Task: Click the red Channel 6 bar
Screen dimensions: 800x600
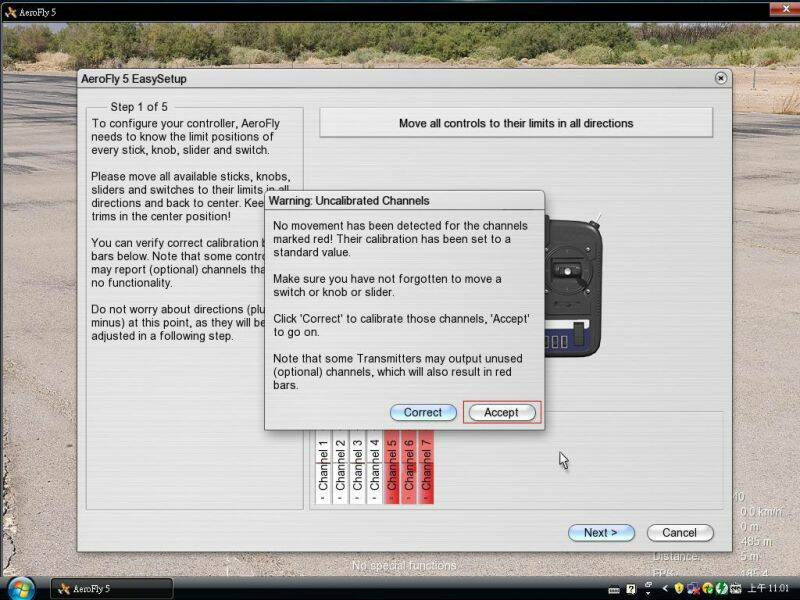Action: 409,467
